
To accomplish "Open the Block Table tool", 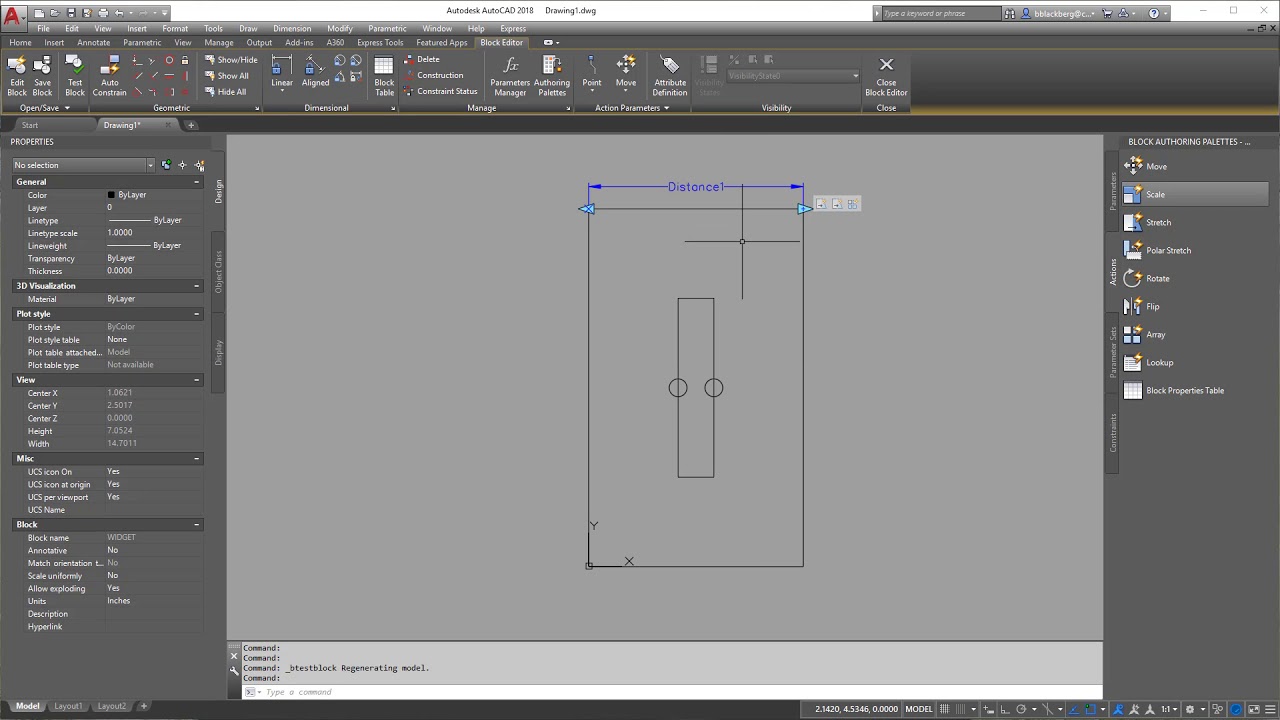I will (x=384, y=75).
